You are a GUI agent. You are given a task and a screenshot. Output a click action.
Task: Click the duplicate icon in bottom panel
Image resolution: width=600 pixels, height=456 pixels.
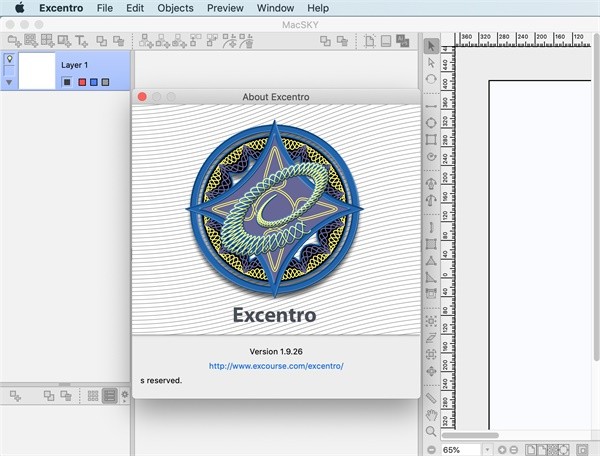tap(49, 396)
